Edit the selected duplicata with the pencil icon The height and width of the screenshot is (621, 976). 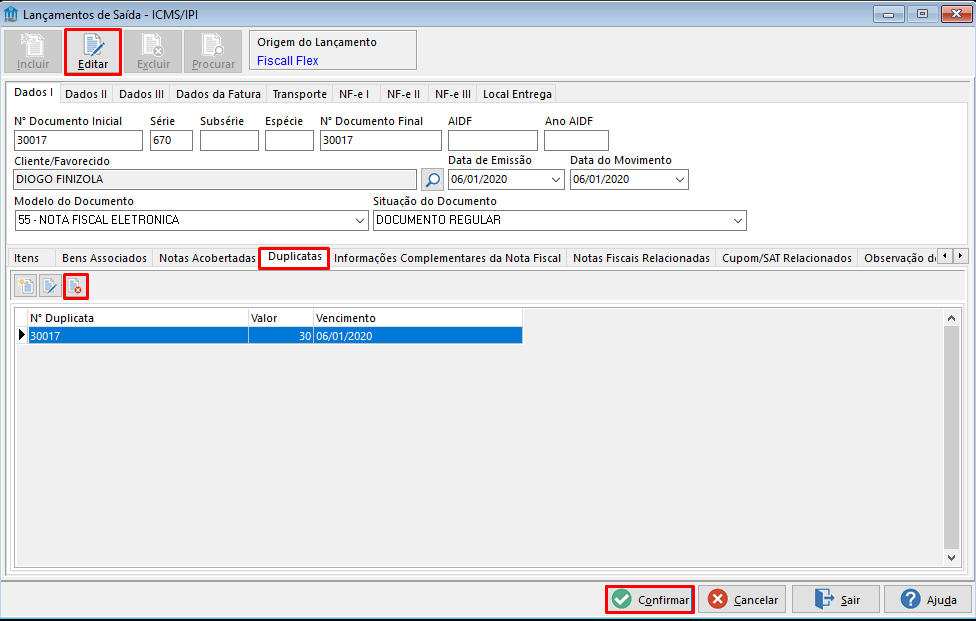[50, 286]
